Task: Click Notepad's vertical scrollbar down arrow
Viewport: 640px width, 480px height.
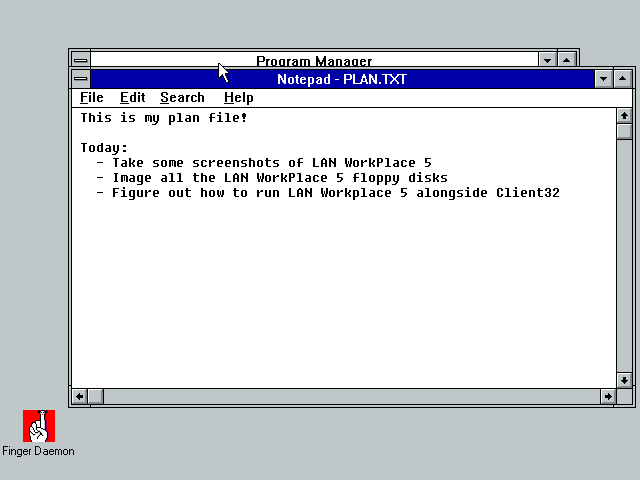Action: tap(624, 380)
